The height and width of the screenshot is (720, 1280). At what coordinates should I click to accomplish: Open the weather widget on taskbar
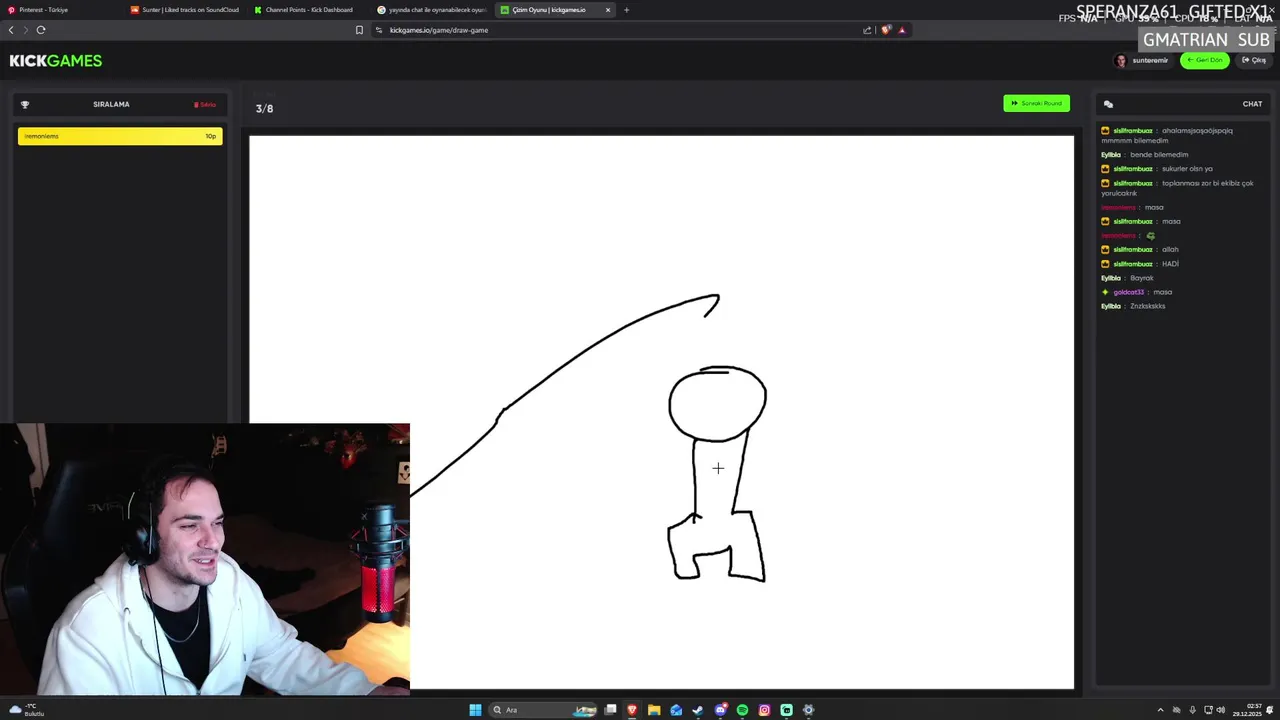[x=26, y=710]
